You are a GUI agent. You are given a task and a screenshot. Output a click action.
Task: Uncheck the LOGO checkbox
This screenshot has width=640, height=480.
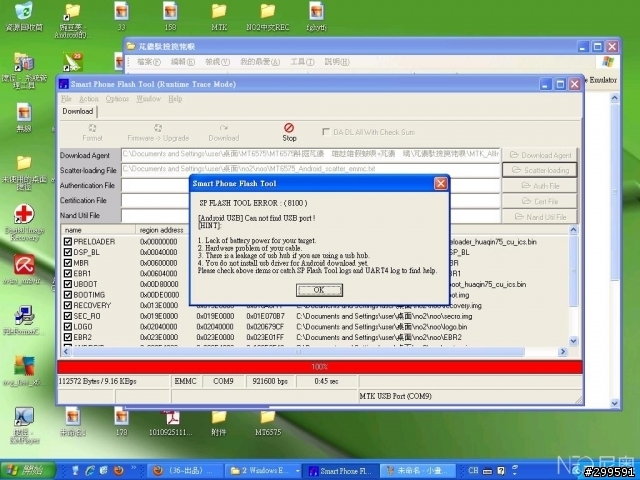pyautogui.click(x=68, y=327)
